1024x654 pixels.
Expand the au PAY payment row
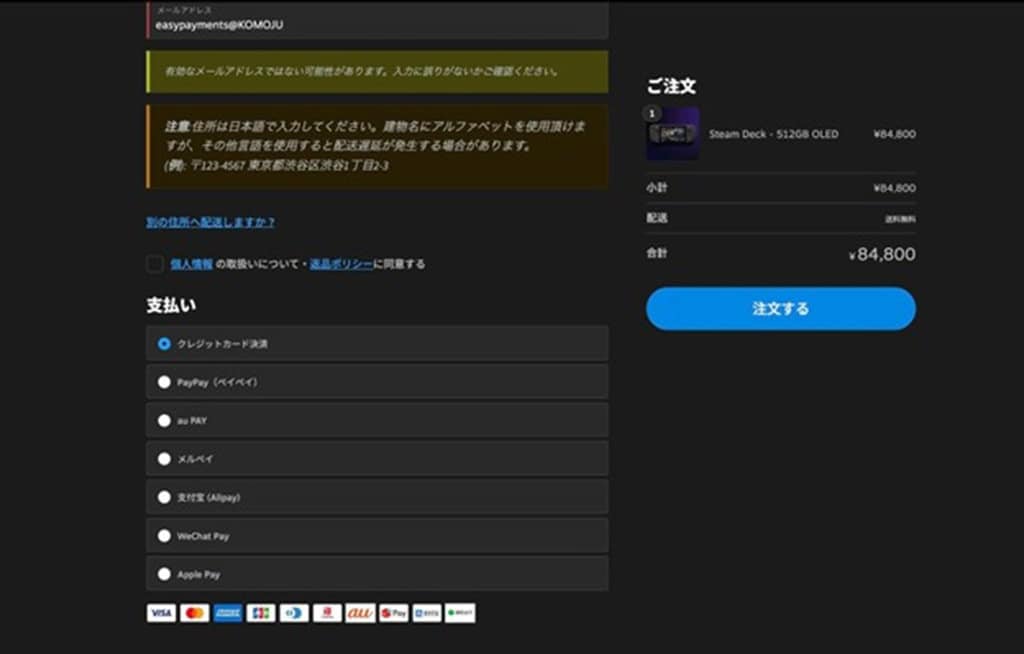pos(164,420)
